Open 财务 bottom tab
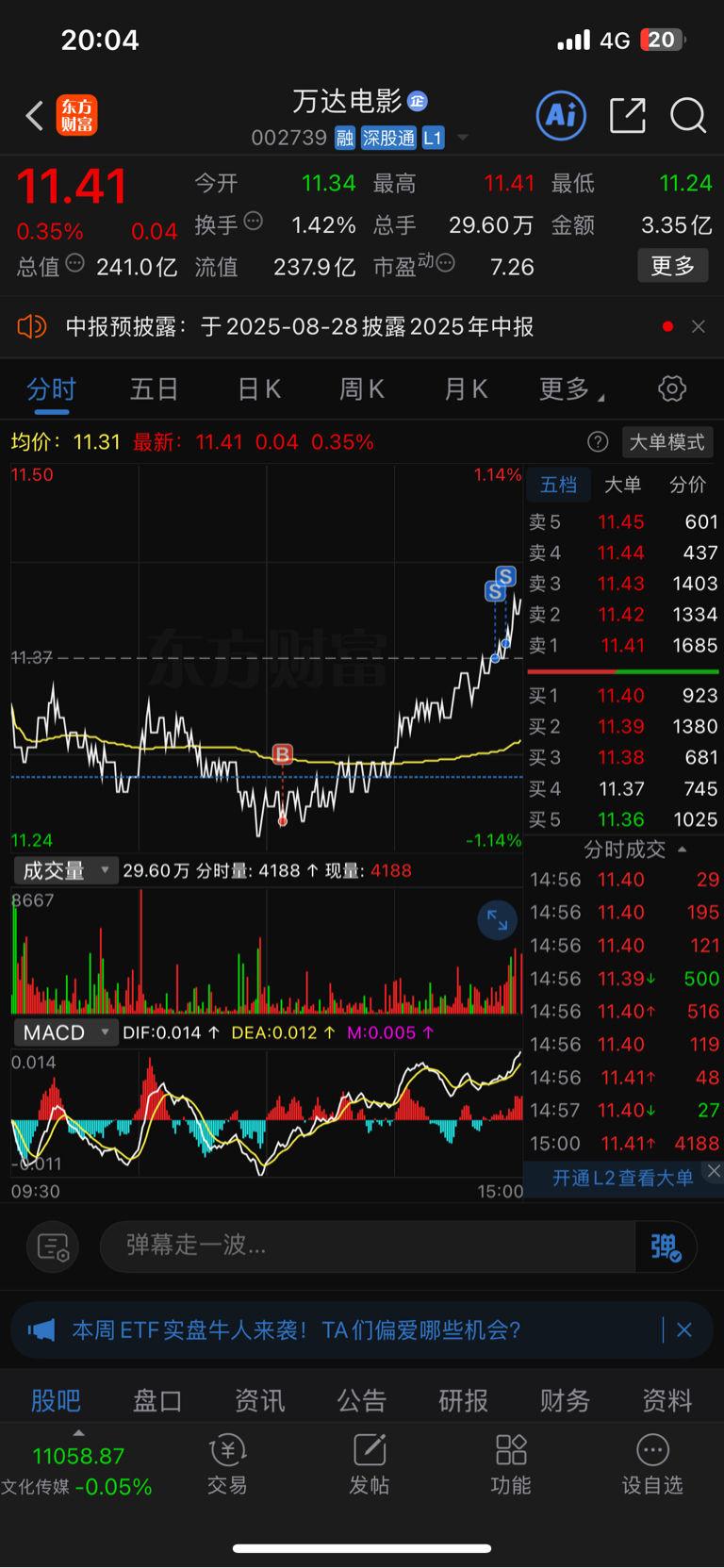This screenshot has width=724, height=1568. [x=565, y=1400]
